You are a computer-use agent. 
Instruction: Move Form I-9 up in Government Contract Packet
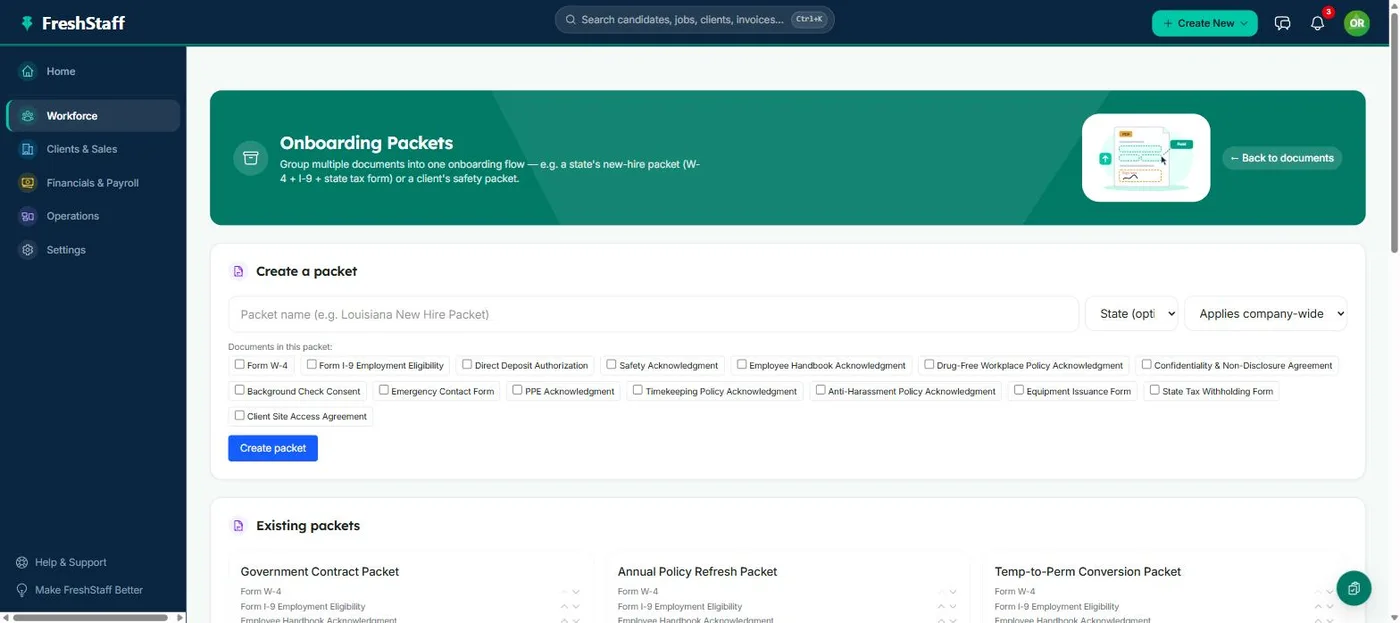[564, 607]
